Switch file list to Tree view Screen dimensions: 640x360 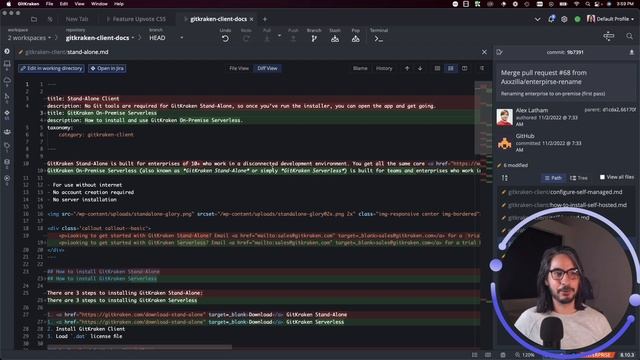(579, 178)
